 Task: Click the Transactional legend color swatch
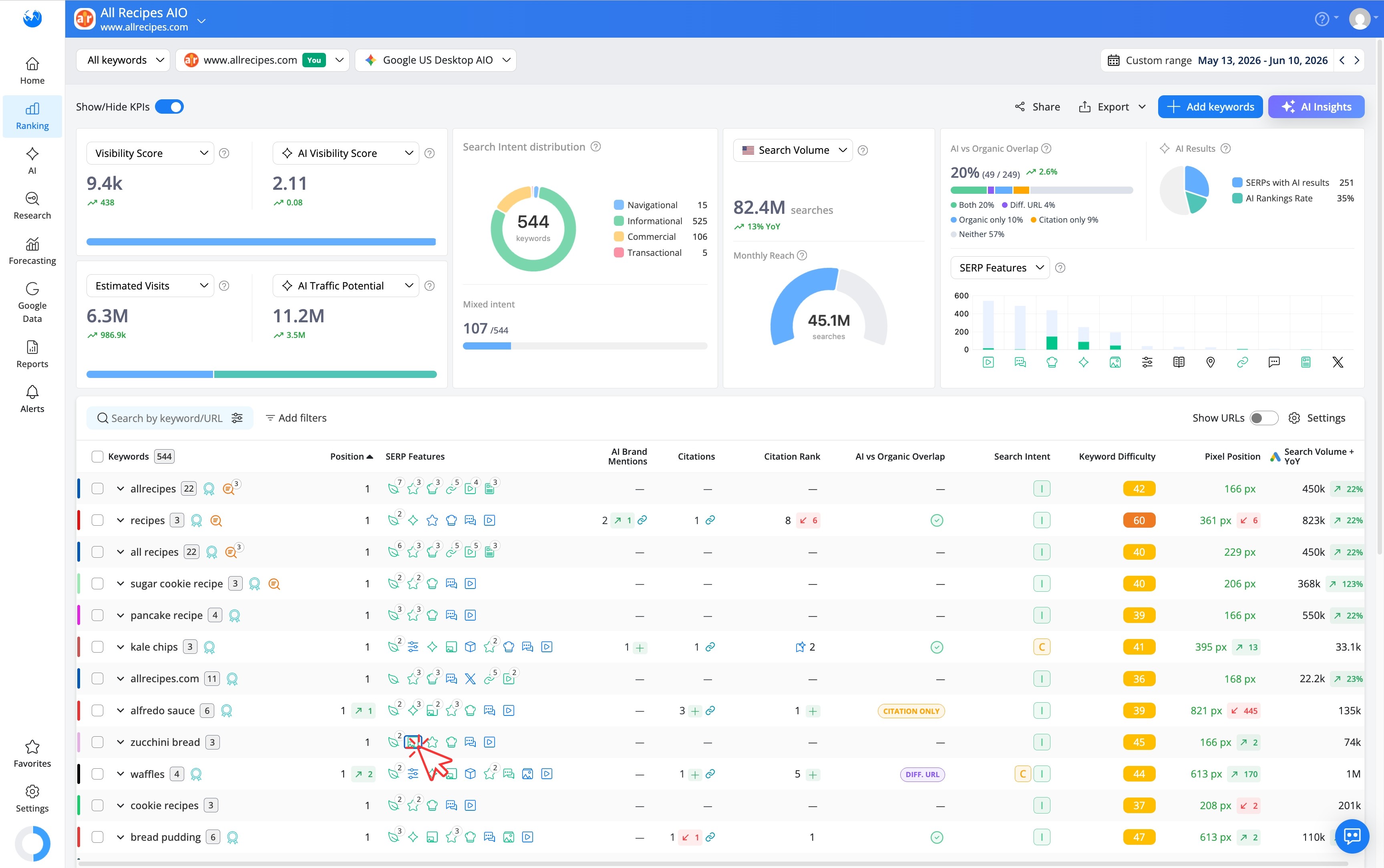pyautogui.click(x=618, y=253)
